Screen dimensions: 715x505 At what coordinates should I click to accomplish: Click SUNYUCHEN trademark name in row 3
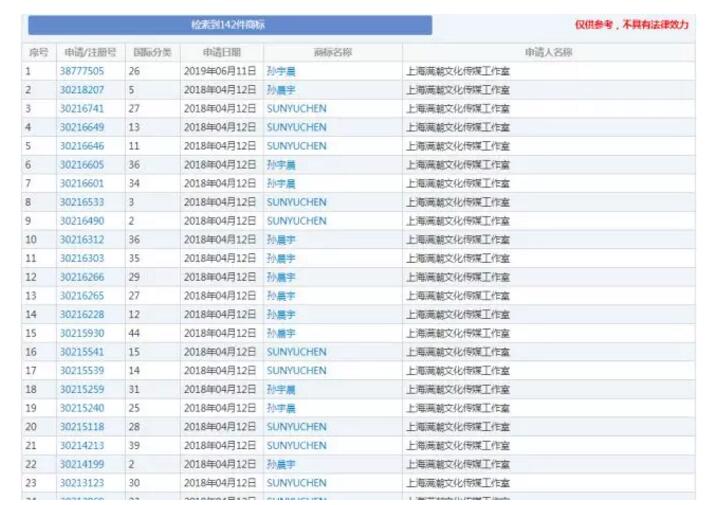pos(296,109)
